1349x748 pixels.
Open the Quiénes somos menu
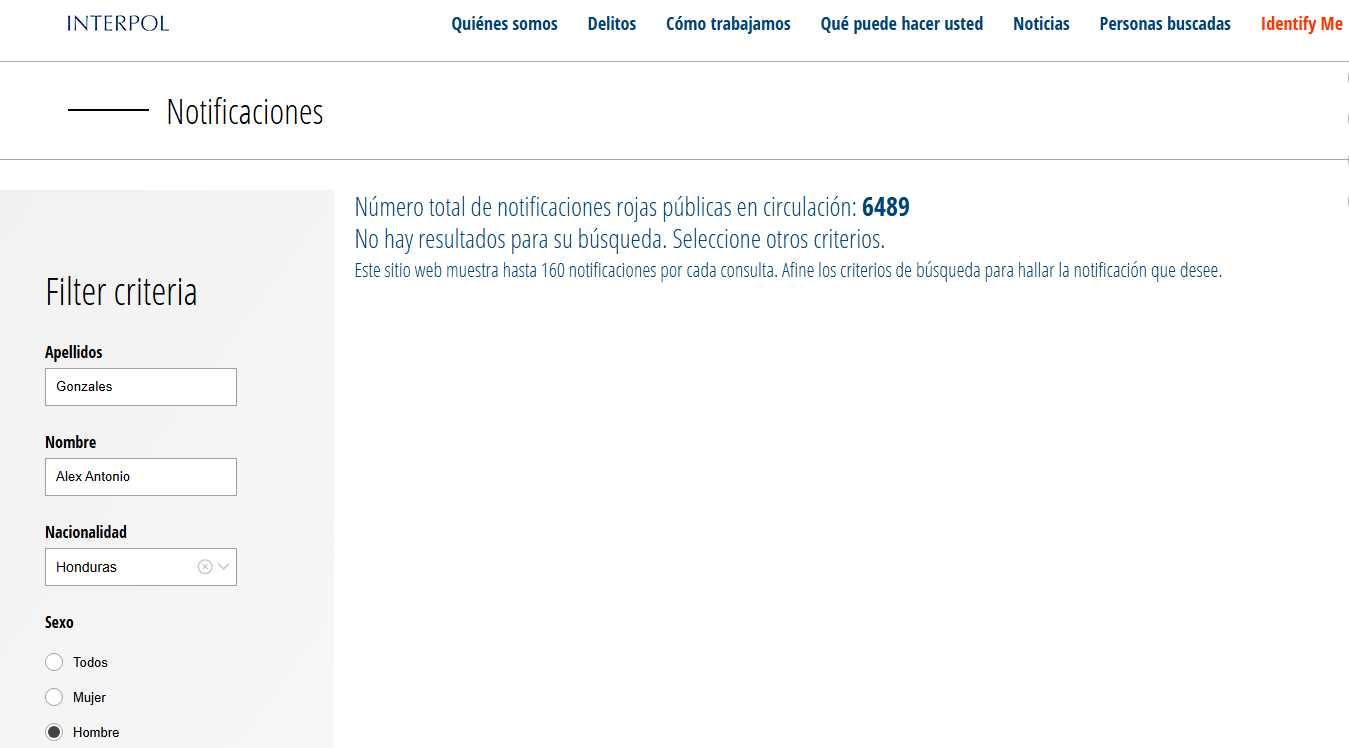coord(504,24)
